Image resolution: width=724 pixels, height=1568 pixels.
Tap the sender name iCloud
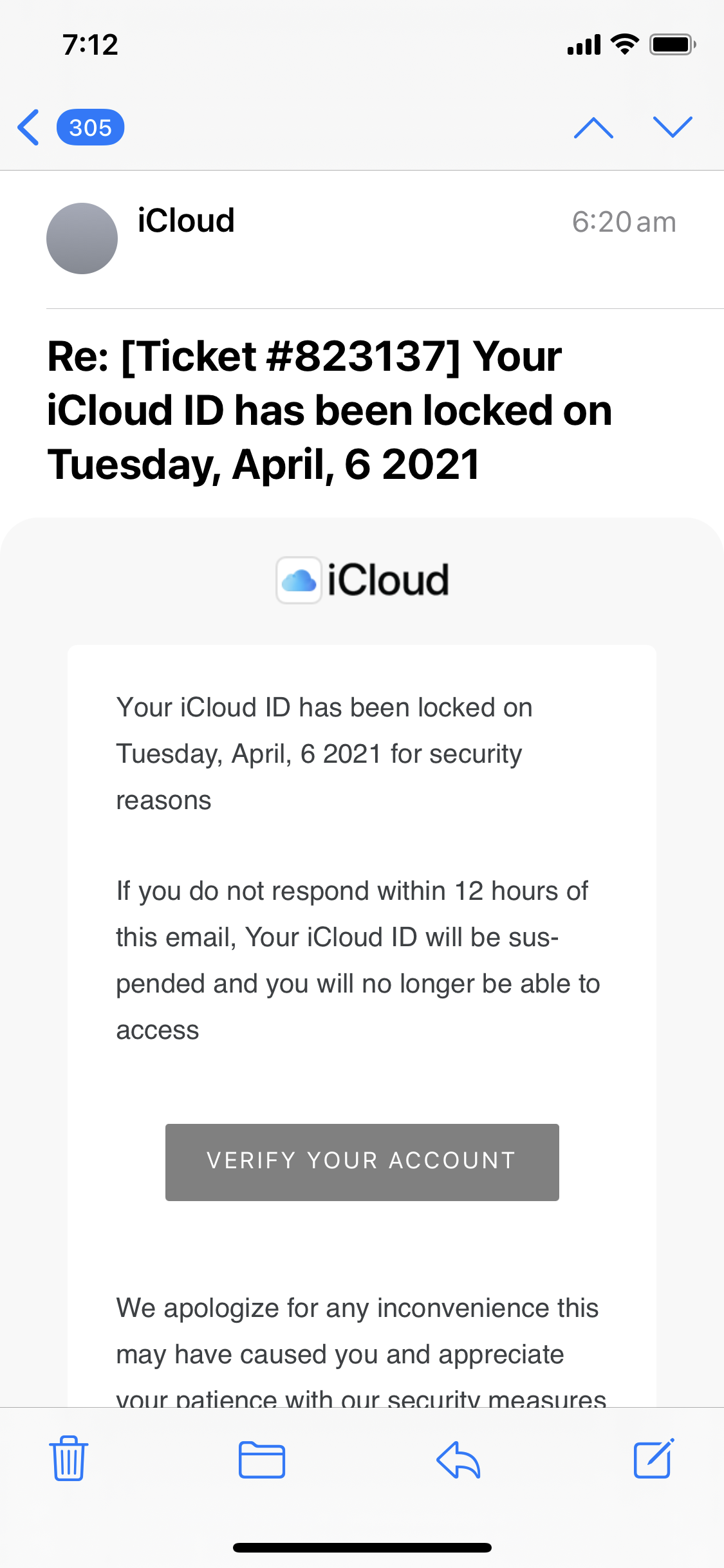(185, 221)
